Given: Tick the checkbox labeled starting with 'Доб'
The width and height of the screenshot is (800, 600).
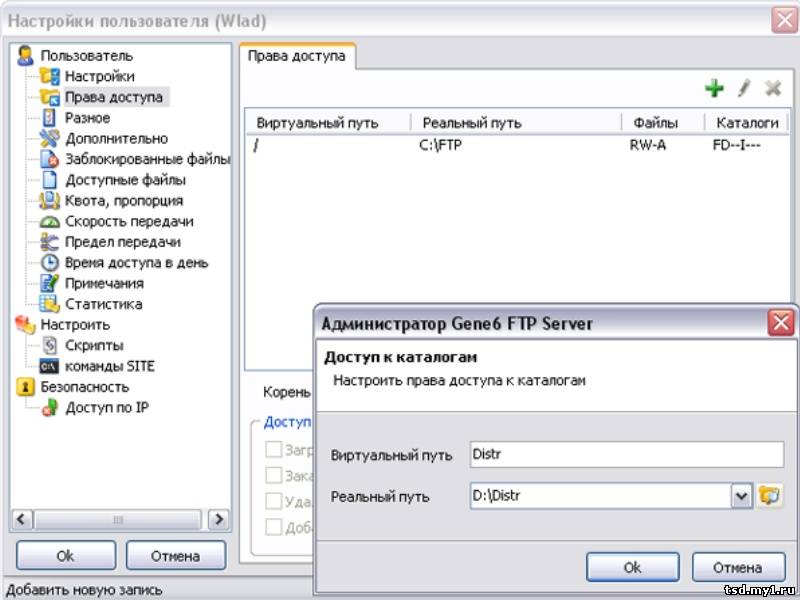Looking at the screenshot, I should click(273, 527).
